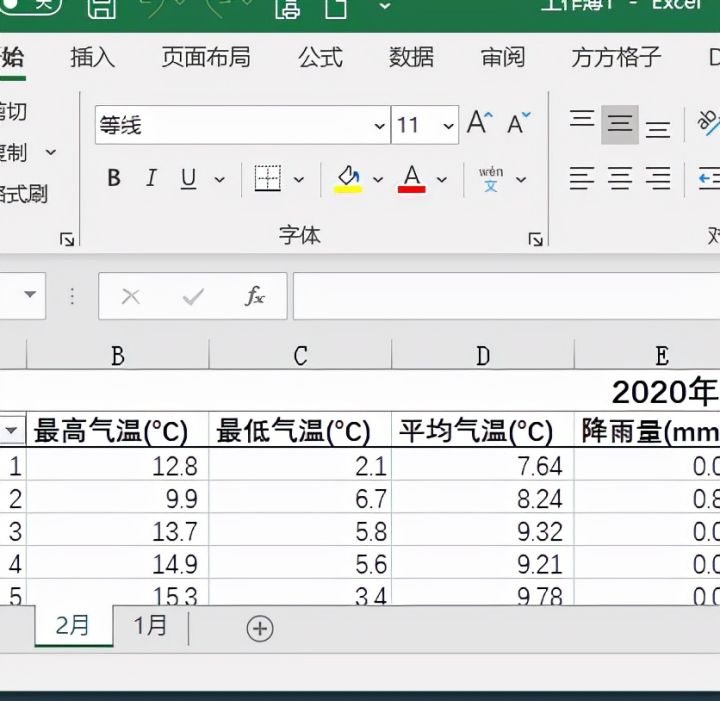Select top vertical alignment
This screenshot has width=720, height=701.
pos(582,119)
